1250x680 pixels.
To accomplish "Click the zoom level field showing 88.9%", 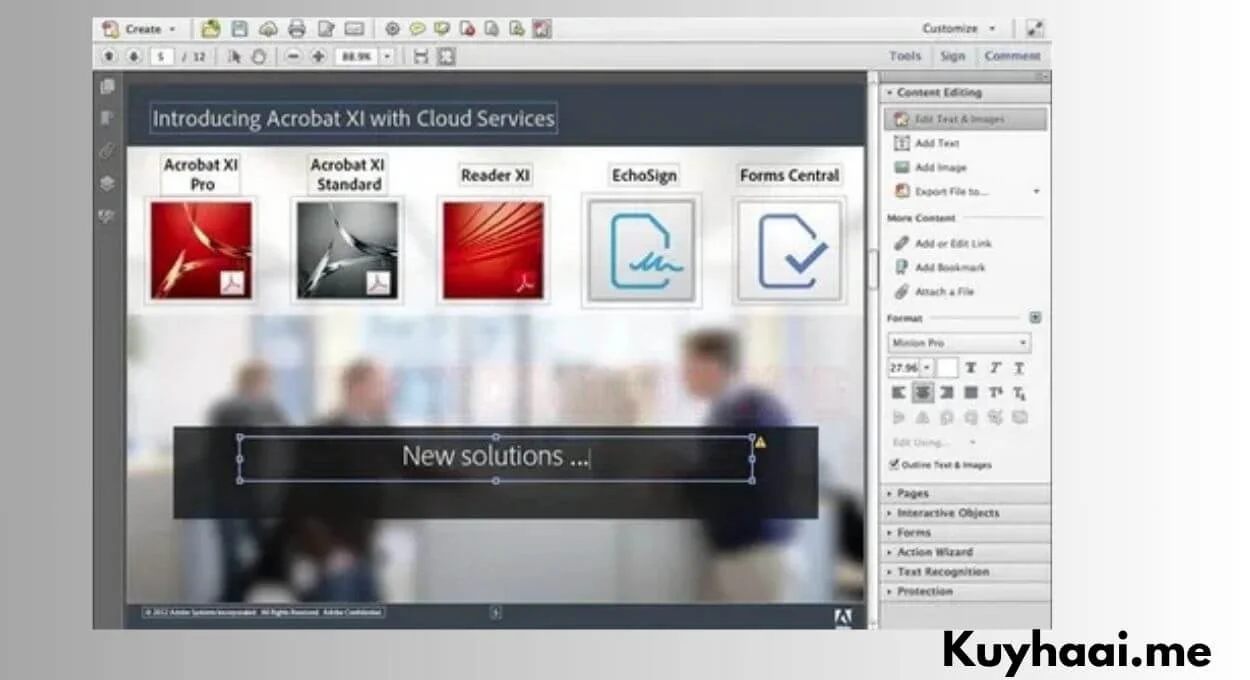I will pos(357,57).
